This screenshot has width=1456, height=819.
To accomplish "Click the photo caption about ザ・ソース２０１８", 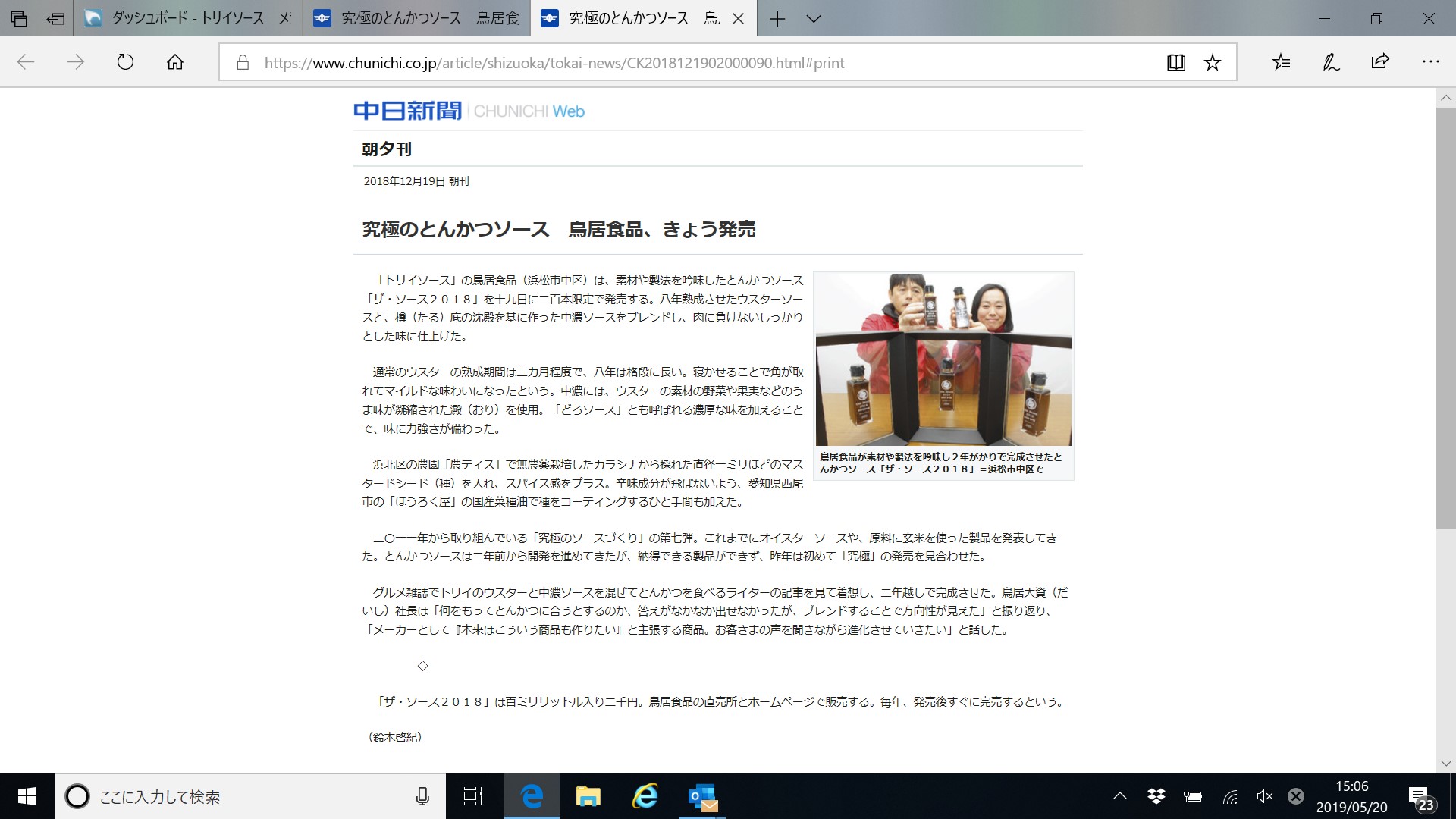I will 941,463.
